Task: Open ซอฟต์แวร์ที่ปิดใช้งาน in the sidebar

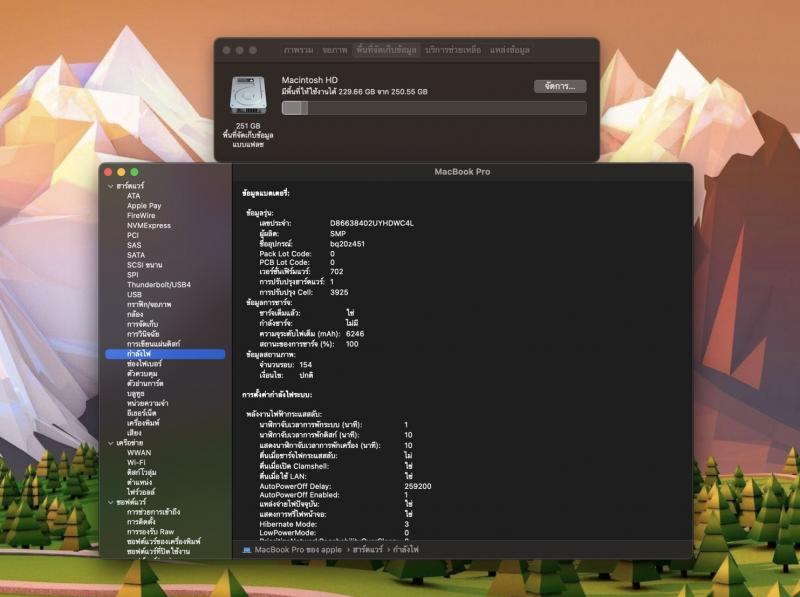Action: point(159,551)
